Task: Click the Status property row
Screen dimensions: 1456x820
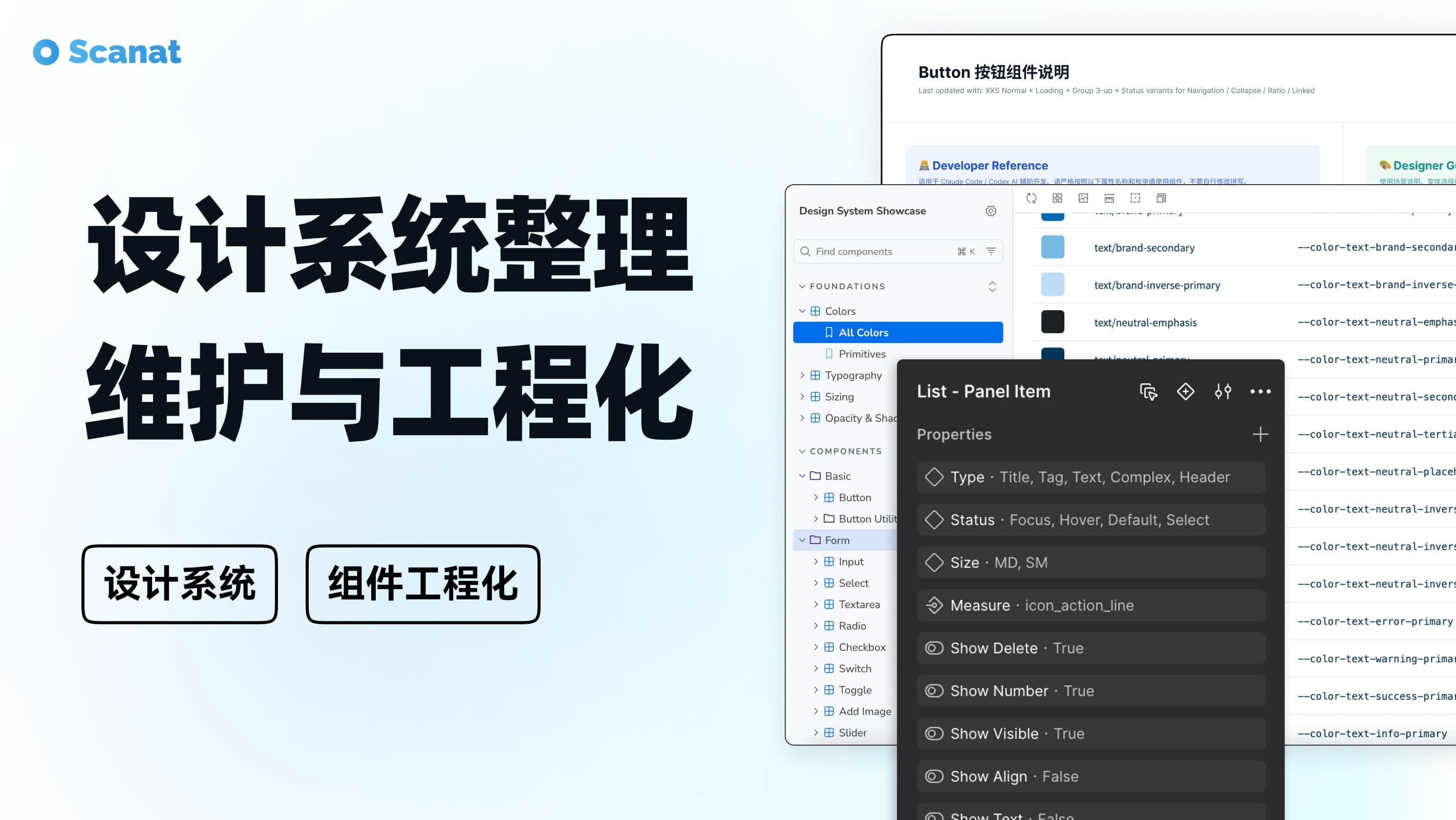Action: point(1091,520)
